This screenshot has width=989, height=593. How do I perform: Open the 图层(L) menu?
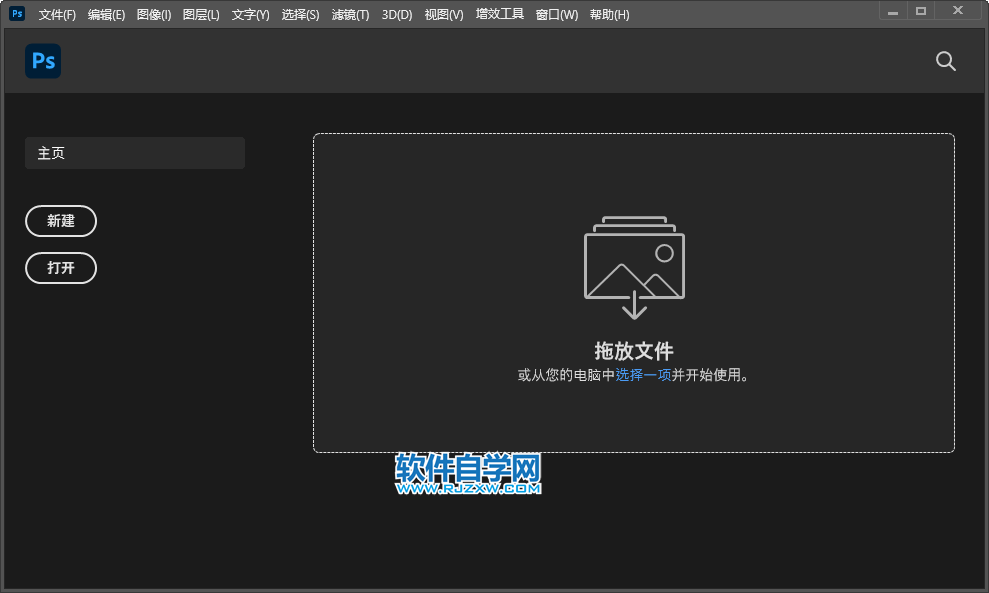tap(200, 15)
